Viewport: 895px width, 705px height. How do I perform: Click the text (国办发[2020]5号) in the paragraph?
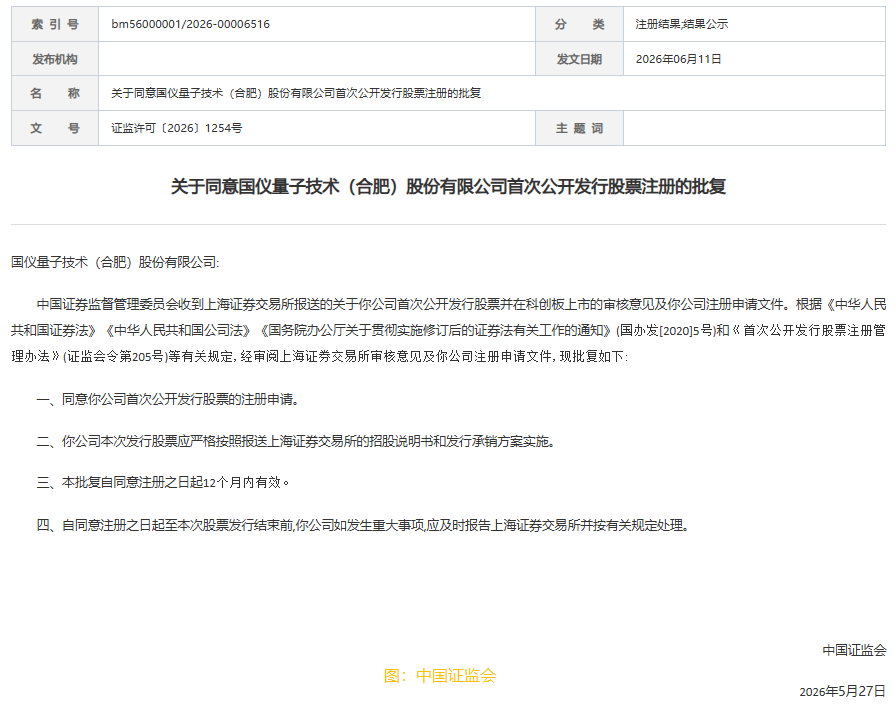[x=665, y=331]
